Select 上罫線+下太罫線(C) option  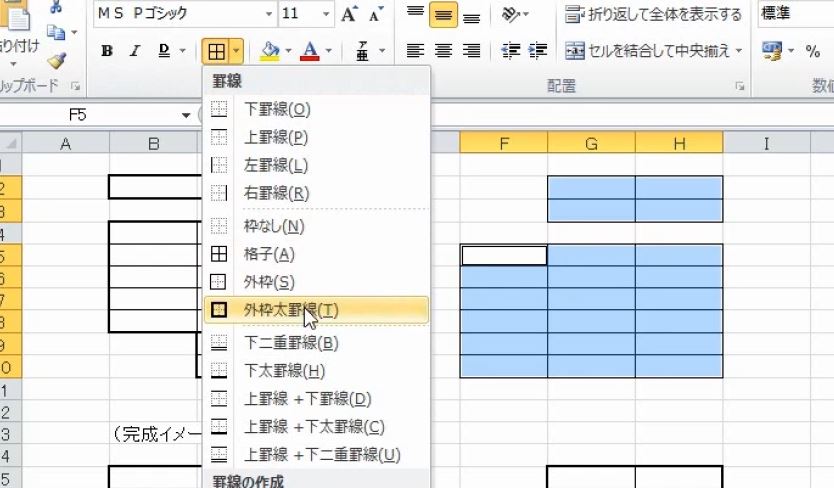[x=316, y=426]
